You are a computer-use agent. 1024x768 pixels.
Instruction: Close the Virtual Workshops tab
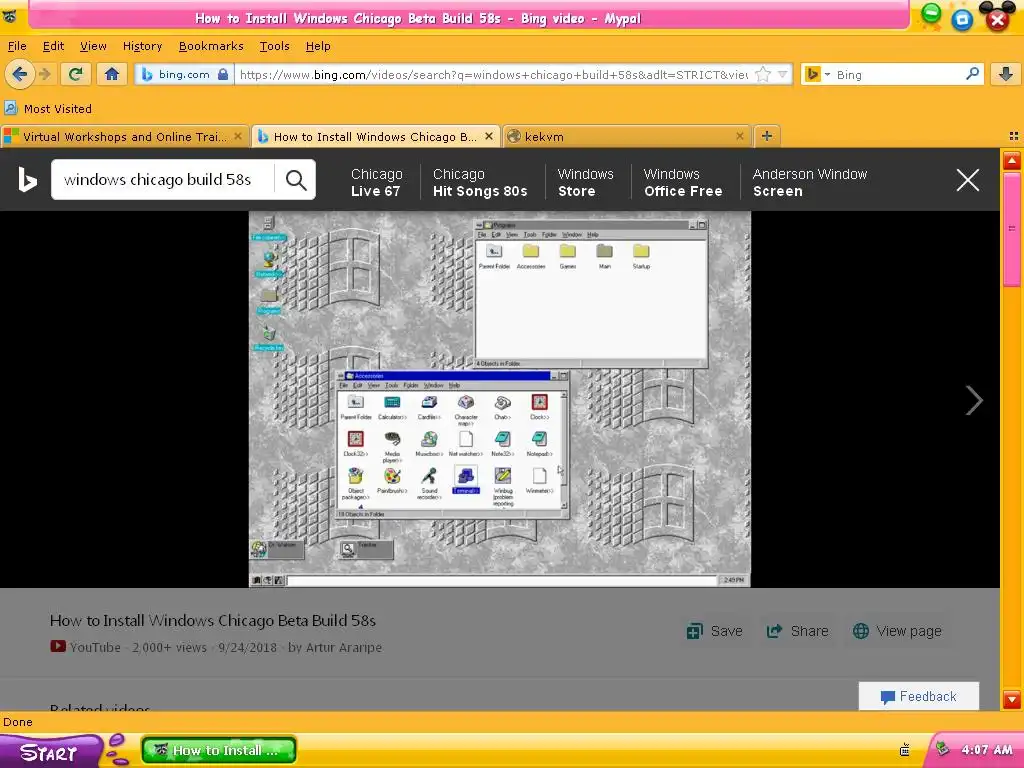coord(238,136)
